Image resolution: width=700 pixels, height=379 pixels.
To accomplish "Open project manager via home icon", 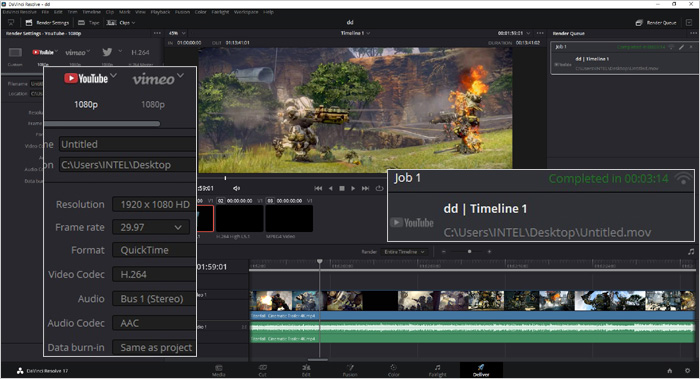I will click(x=669, y=371).
